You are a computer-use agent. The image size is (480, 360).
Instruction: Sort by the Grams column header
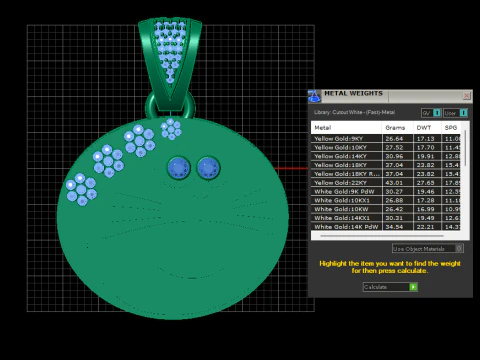[x=397, y=128]
